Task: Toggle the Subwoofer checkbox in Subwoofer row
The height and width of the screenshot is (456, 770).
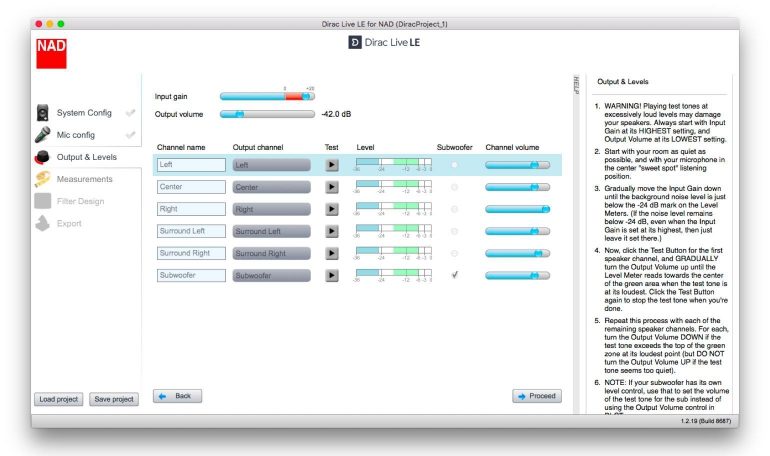Action: click(455, 275)
